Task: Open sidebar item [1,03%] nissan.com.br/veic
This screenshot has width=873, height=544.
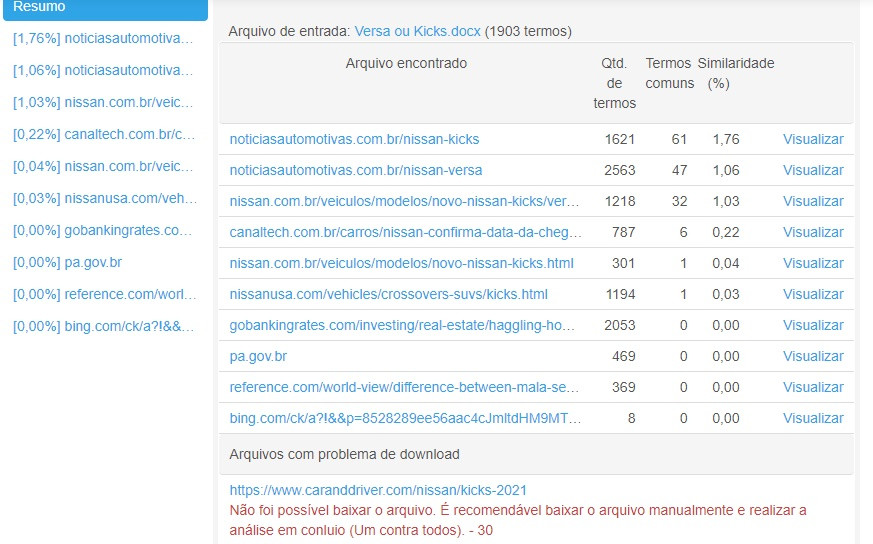Action: [x=103, y=102]
